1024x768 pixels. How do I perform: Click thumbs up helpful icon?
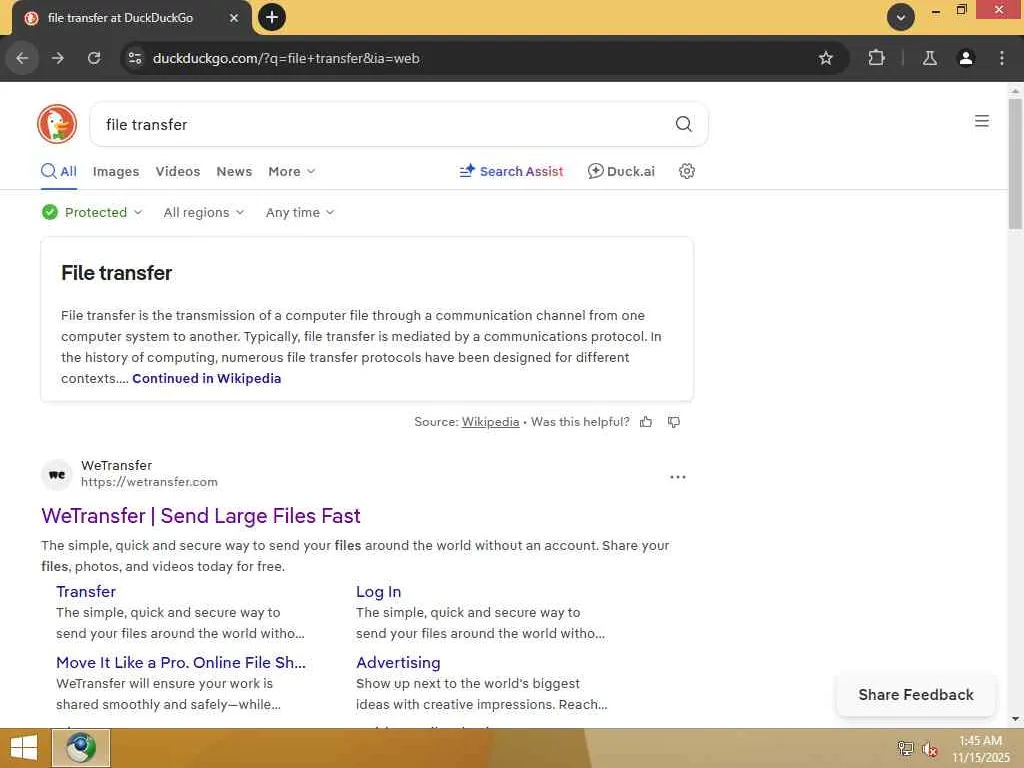[x=646, y=422]
